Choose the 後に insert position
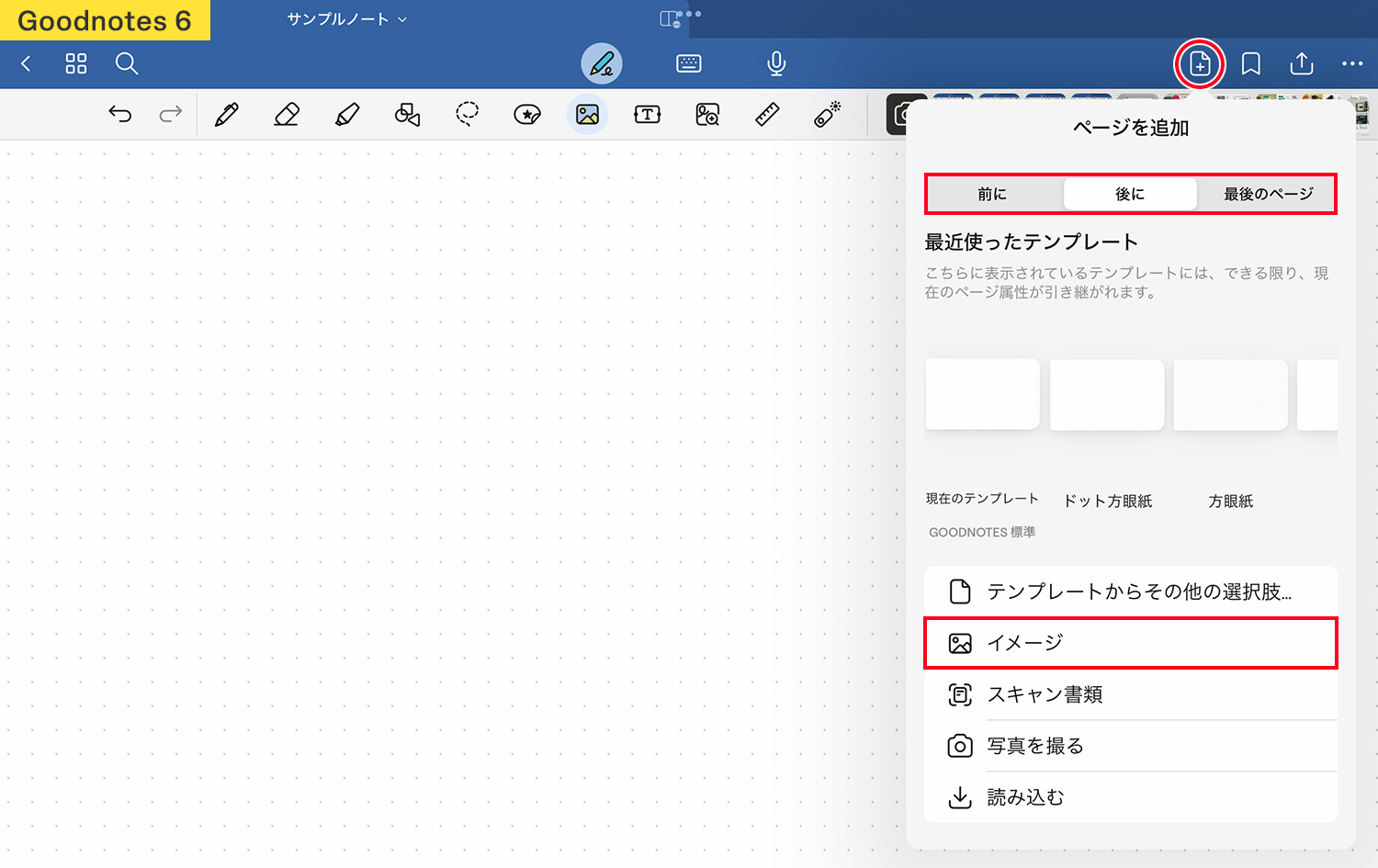This screenshot has height=868, width=1378. click(1130, 194)
